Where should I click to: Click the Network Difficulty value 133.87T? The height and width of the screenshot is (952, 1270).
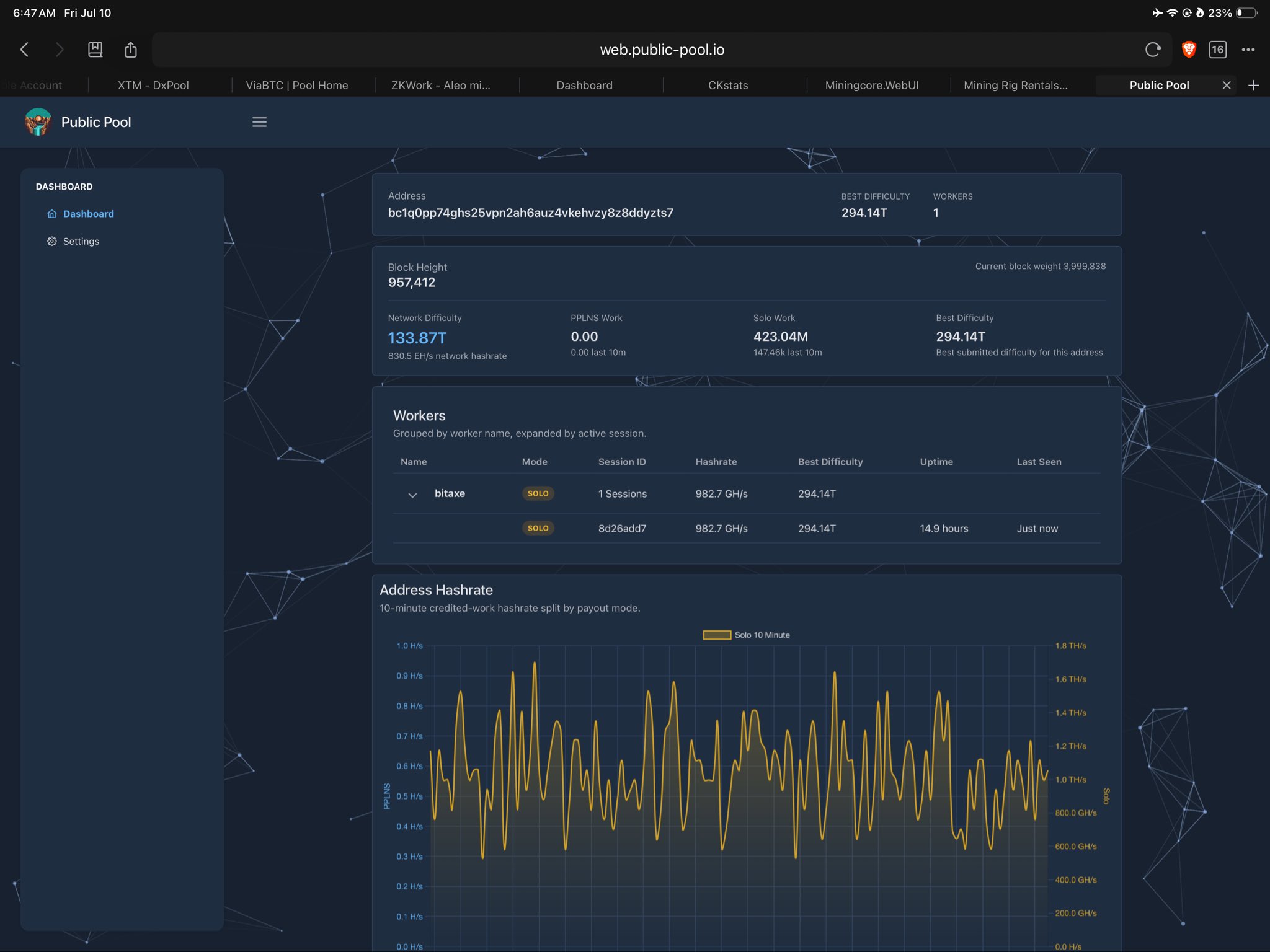[417, 338]
